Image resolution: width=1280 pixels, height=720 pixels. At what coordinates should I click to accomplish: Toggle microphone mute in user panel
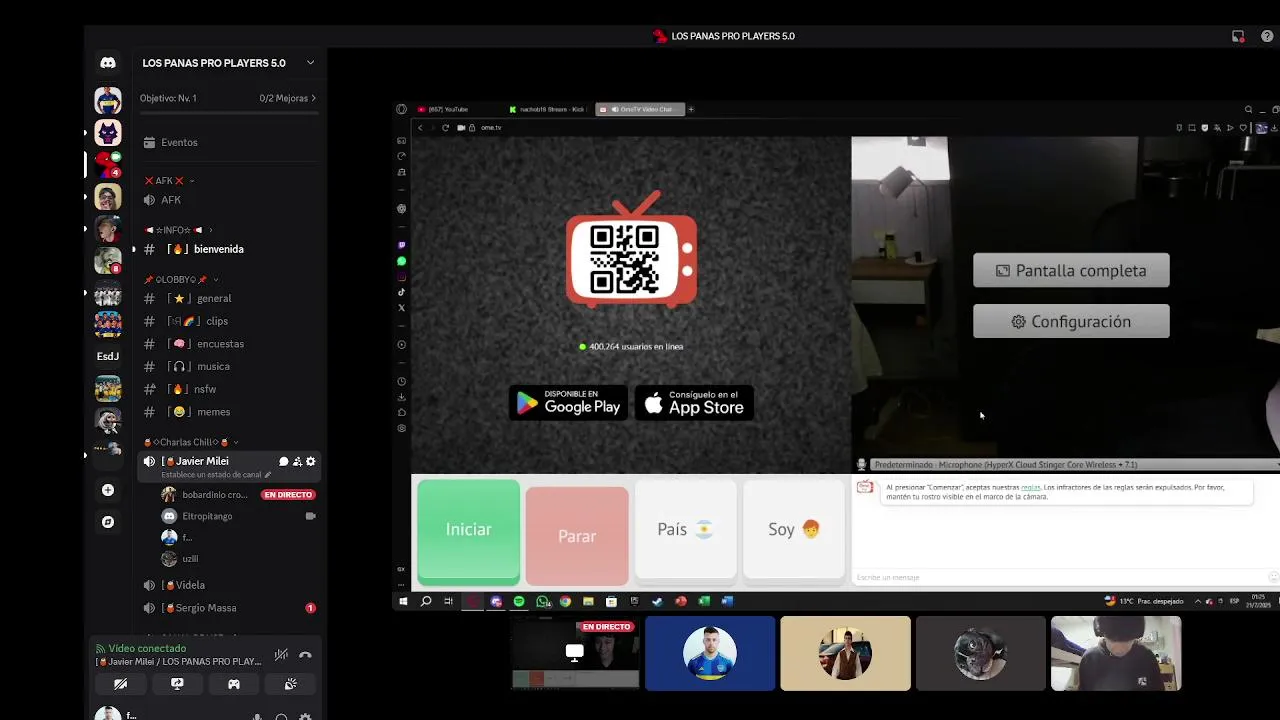[x=257, y=716]
